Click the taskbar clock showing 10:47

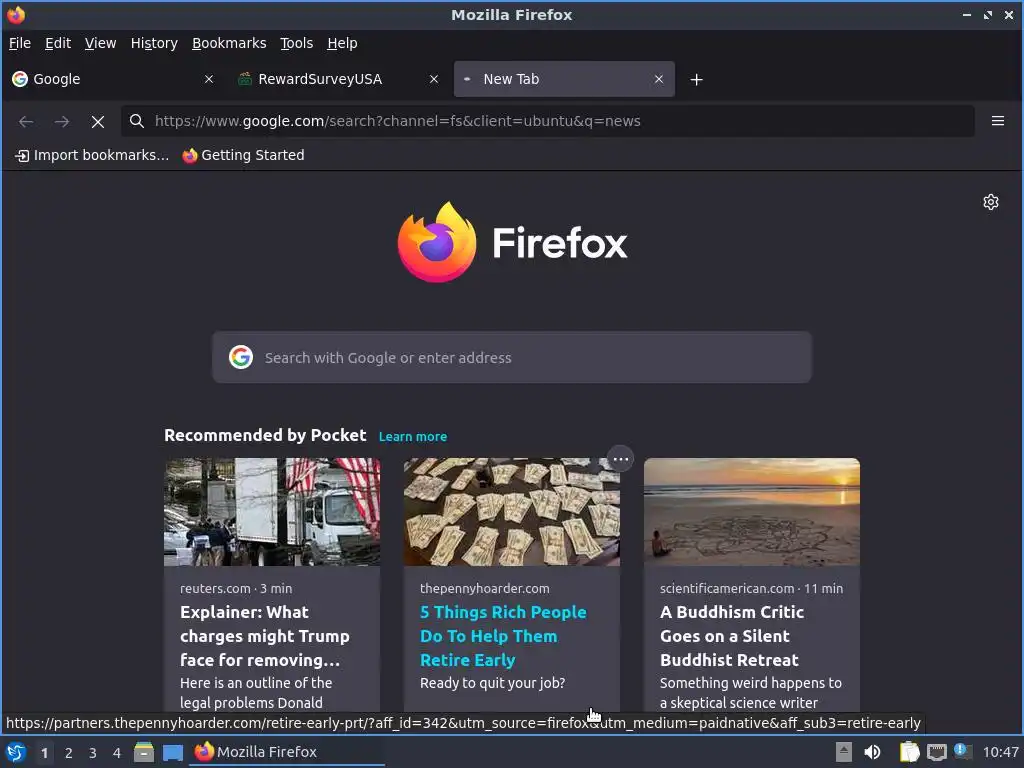[1000, 752]
